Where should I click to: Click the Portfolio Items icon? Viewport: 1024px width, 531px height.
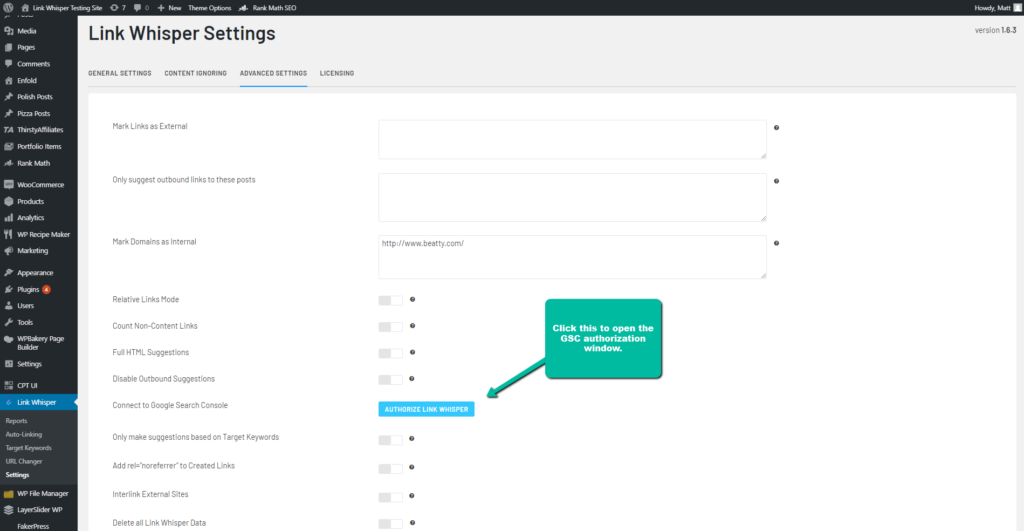click(x=8, y=146)
